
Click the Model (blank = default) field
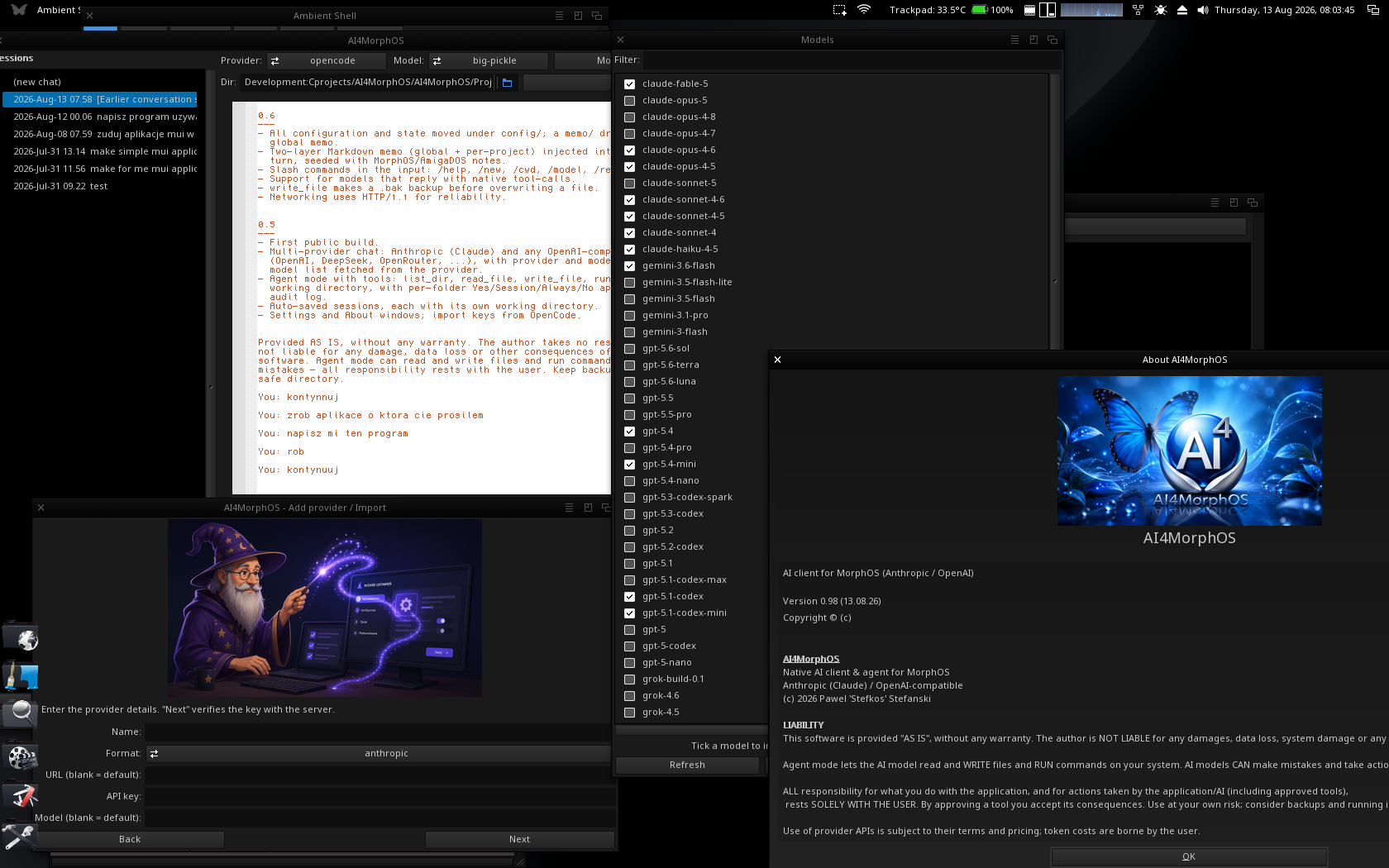click(380, 818)
